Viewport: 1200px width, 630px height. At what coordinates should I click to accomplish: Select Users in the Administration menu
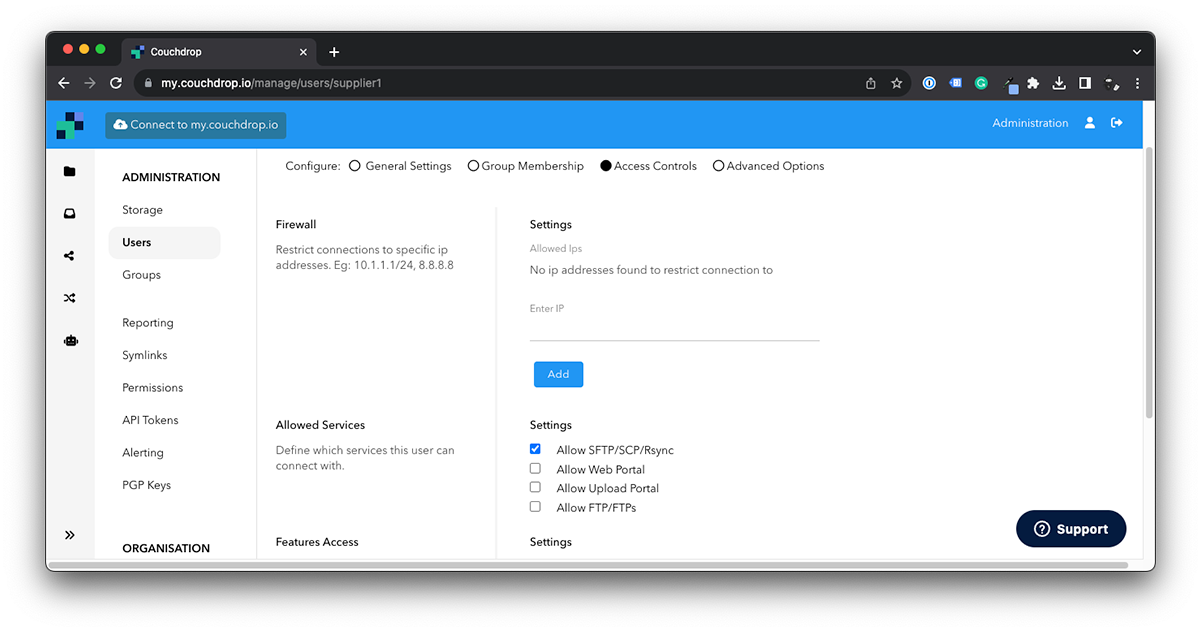(136, 242)
